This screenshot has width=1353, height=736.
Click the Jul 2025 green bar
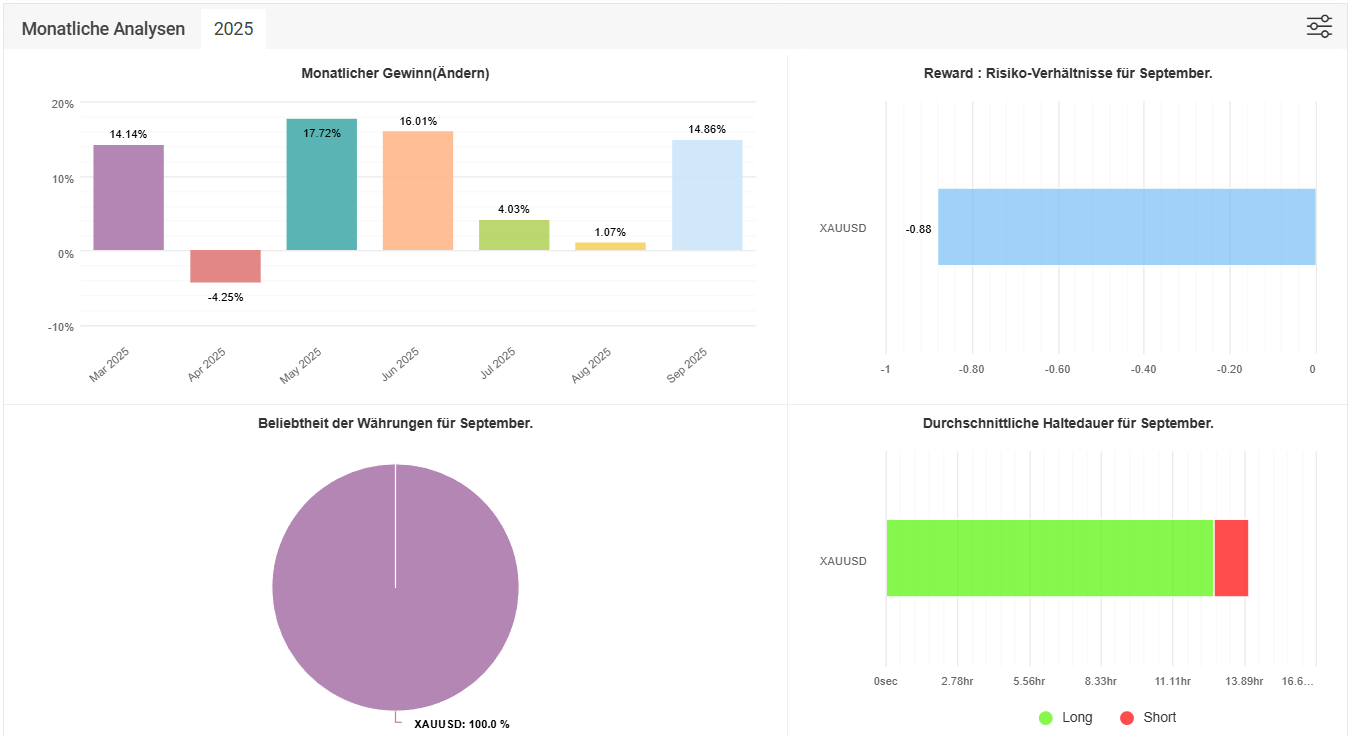pyautogui.click(x=514, y=235)
